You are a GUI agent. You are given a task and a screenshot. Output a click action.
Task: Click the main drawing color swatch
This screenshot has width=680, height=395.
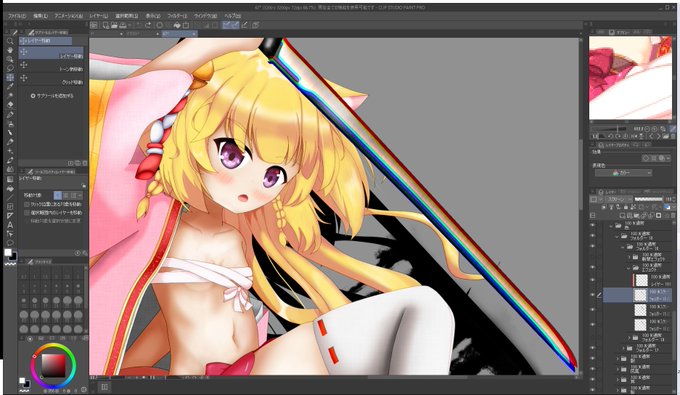pos(8,252)
